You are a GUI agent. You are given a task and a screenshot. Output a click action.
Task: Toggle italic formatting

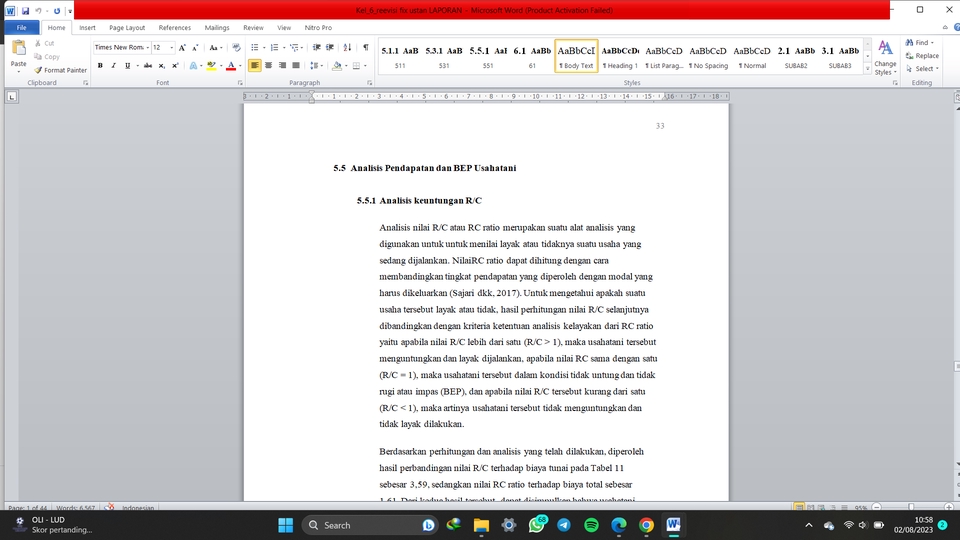pos(113,66)
